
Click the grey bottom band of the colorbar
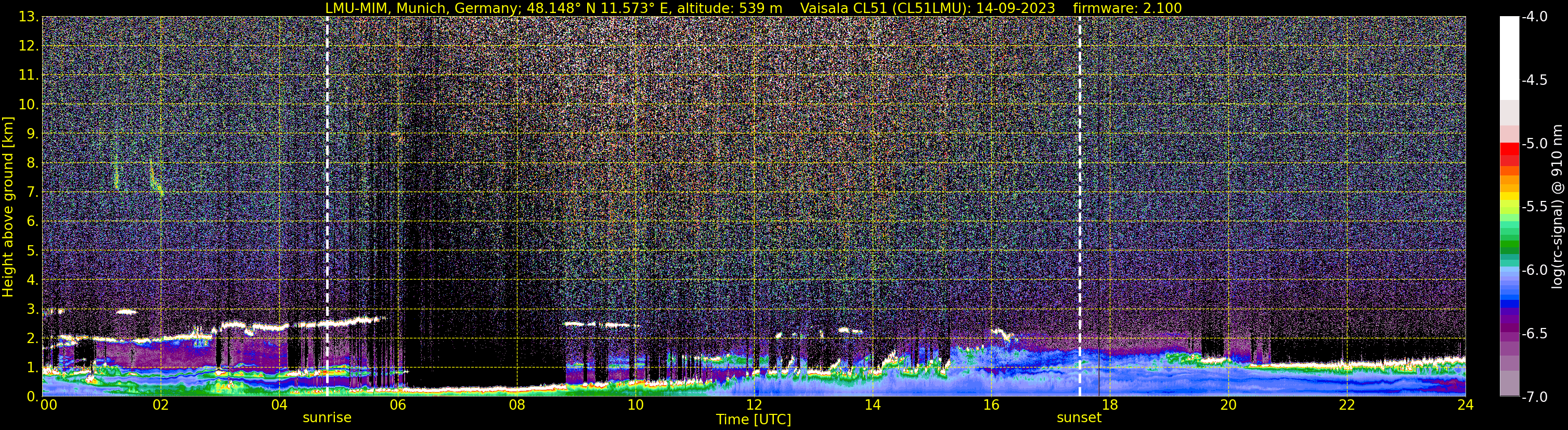[x=1510, y=384]
